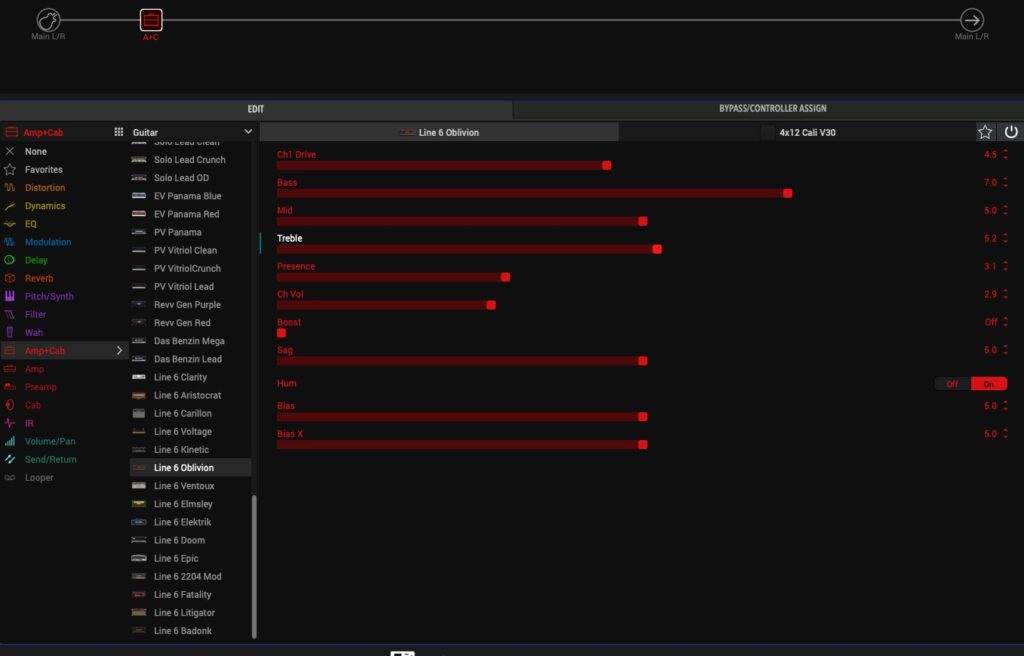Click the output arrow block in signal chain

click(x=971, y=20)
